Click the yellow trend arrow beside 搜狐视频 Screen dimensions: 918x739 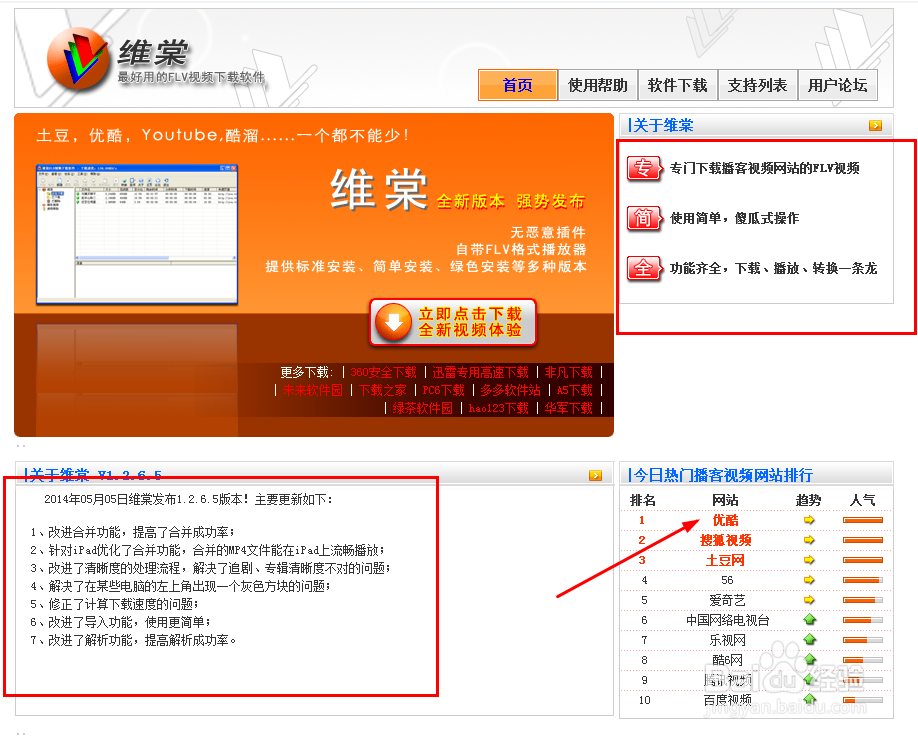pyautogui.click(x=810, y=540)
